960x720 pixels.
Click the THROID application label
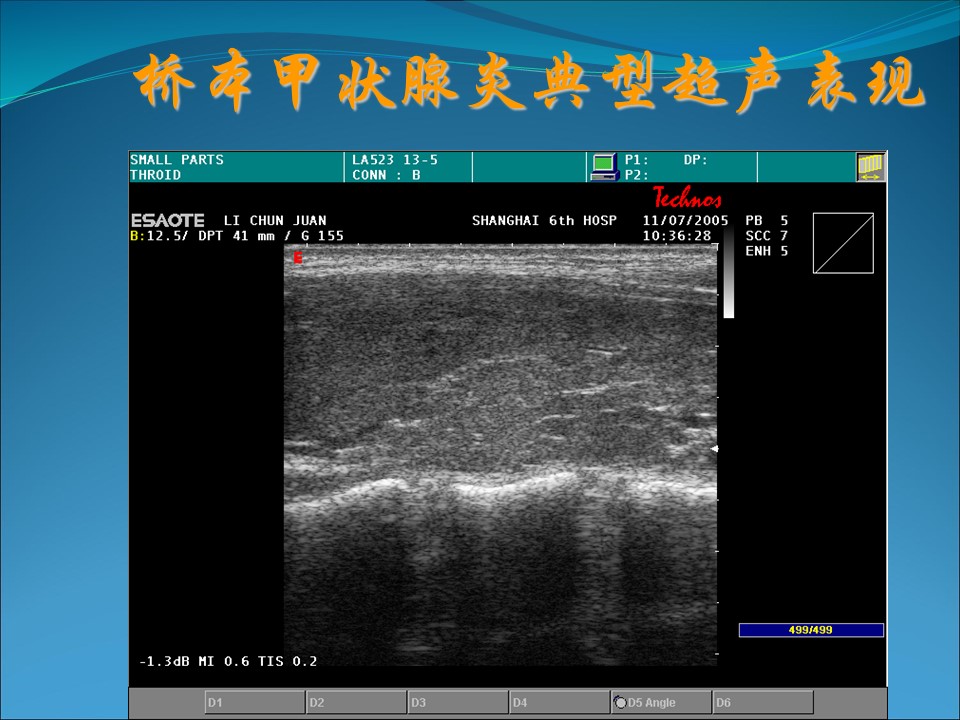156,175
